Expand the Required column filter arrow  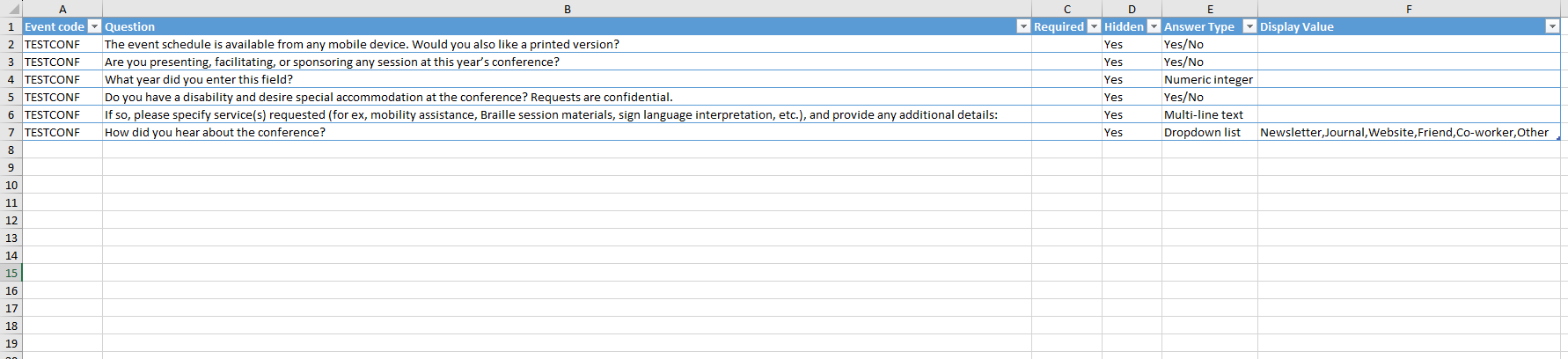point(1094,26)
